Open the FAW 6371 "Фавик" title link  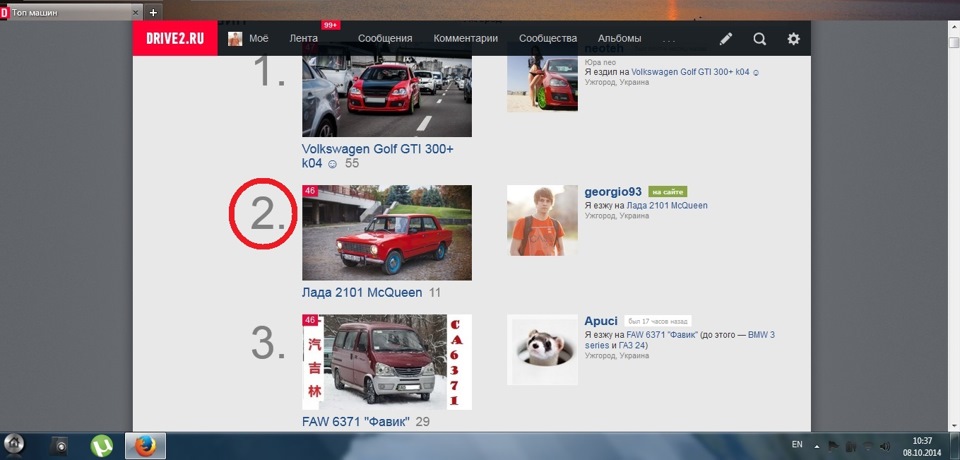tap(356, 422)
